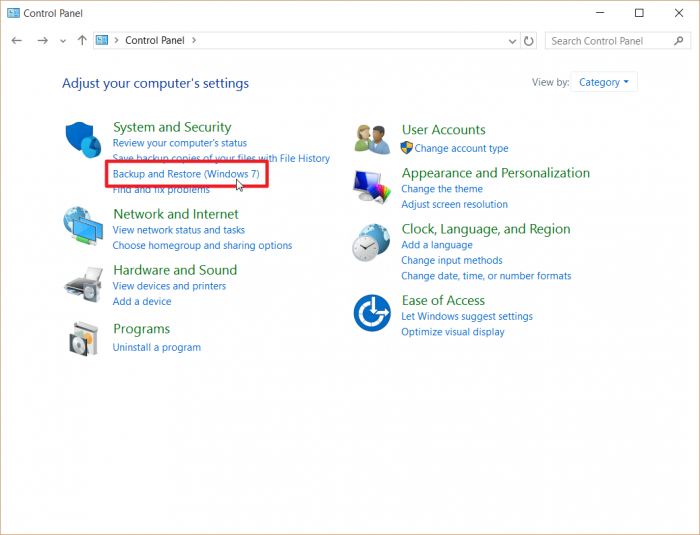The image size is (700, 535).
Task: Expand the address bar history dropdown
Action: 512,41
